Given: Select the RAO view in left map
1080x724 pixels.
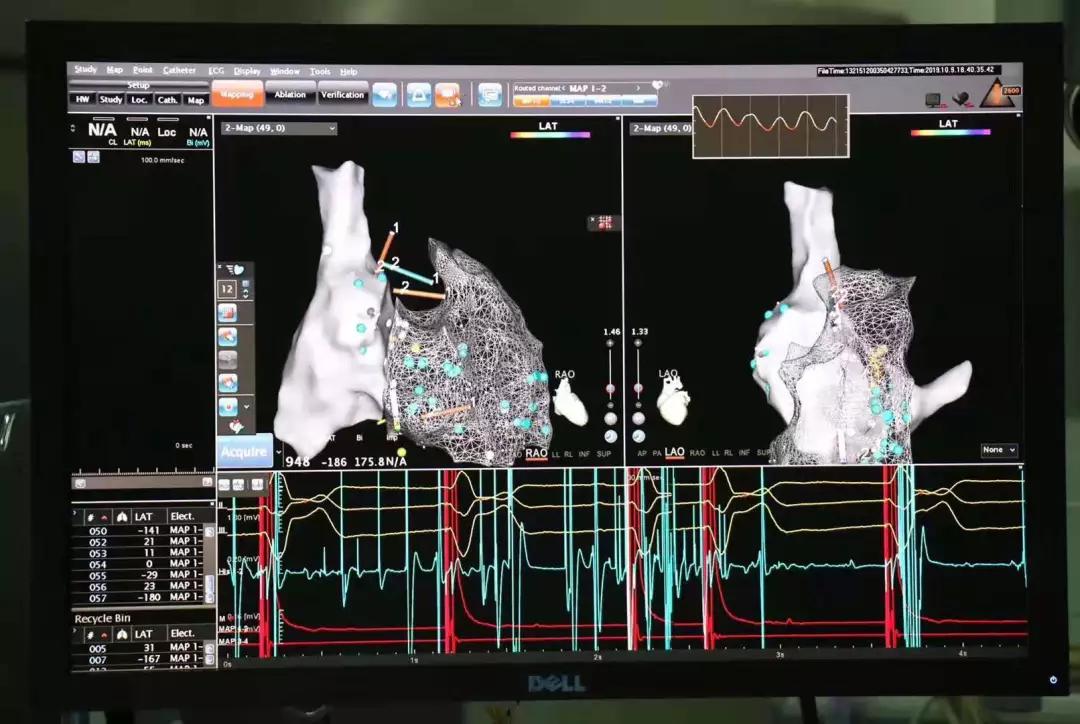Looking at the screenshot, I should (x=537, y=454).
